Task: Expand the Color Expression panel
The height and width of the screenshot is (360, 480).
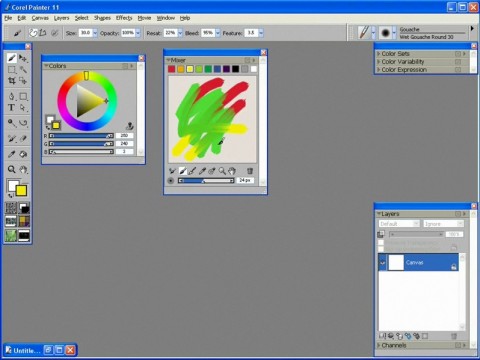Action: [379, 69]
